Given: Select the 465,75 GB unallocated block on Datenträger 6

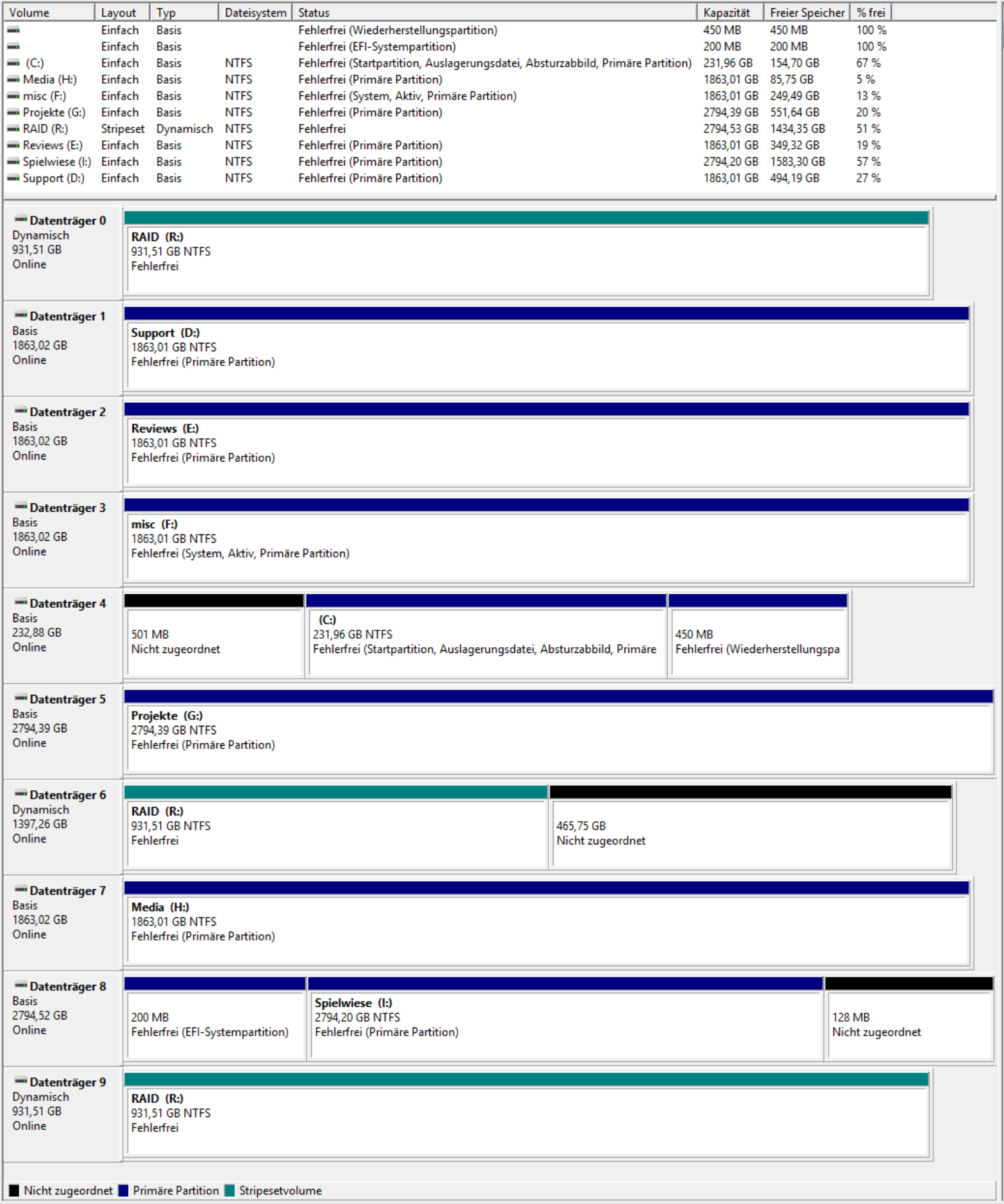Looking at the screenshot, I should 751,827.
